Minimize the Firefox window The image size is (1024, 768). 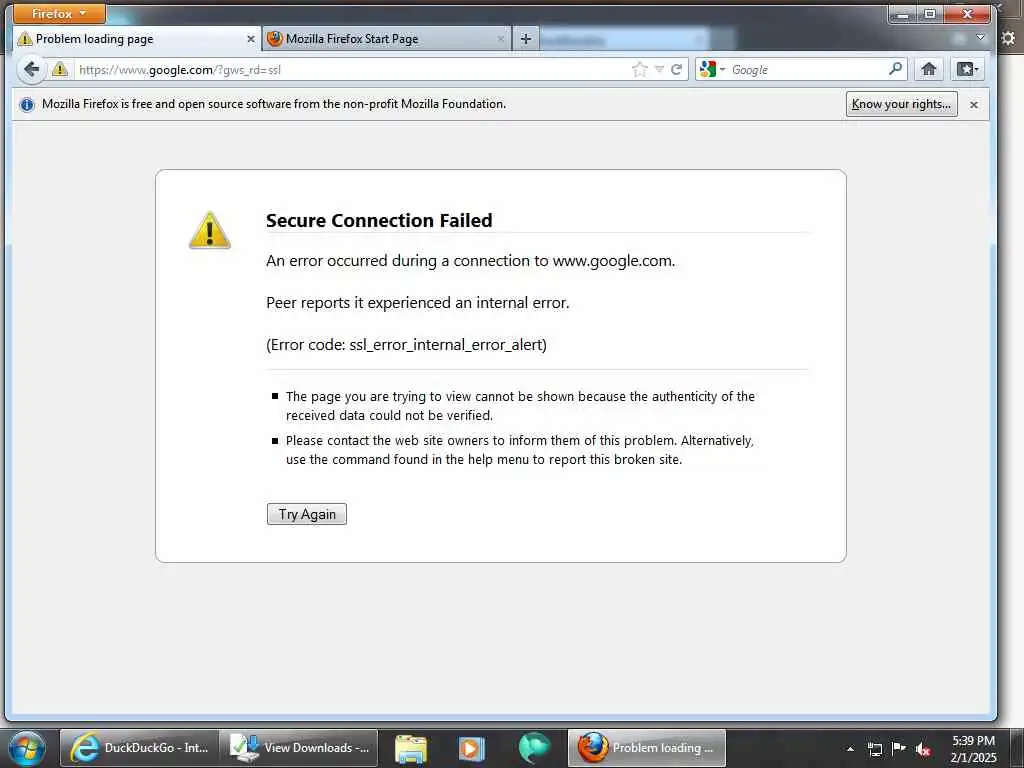click(903, 14)
